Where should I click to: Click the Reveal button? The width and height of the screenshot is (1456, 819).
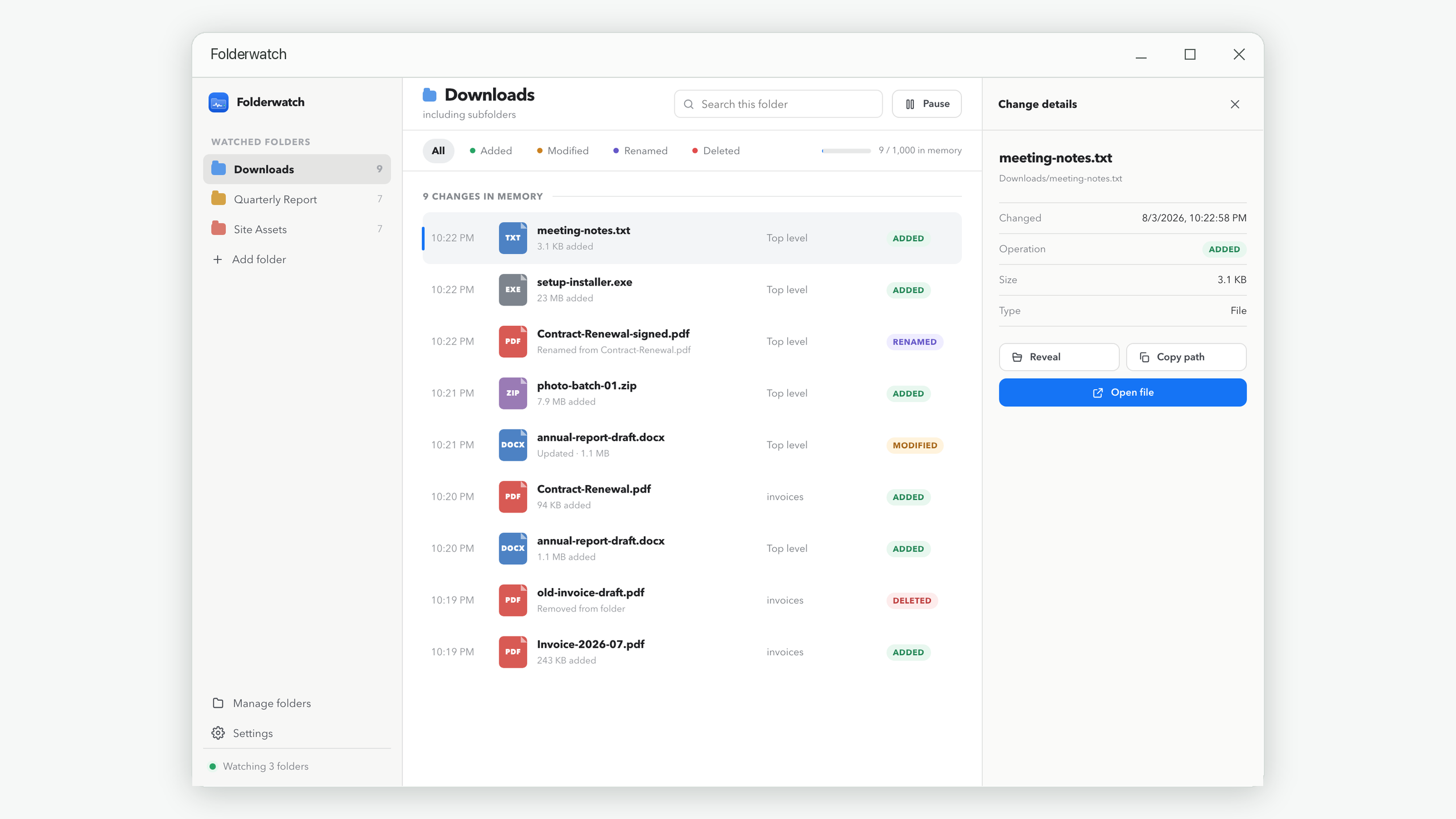click(1059, 357)
